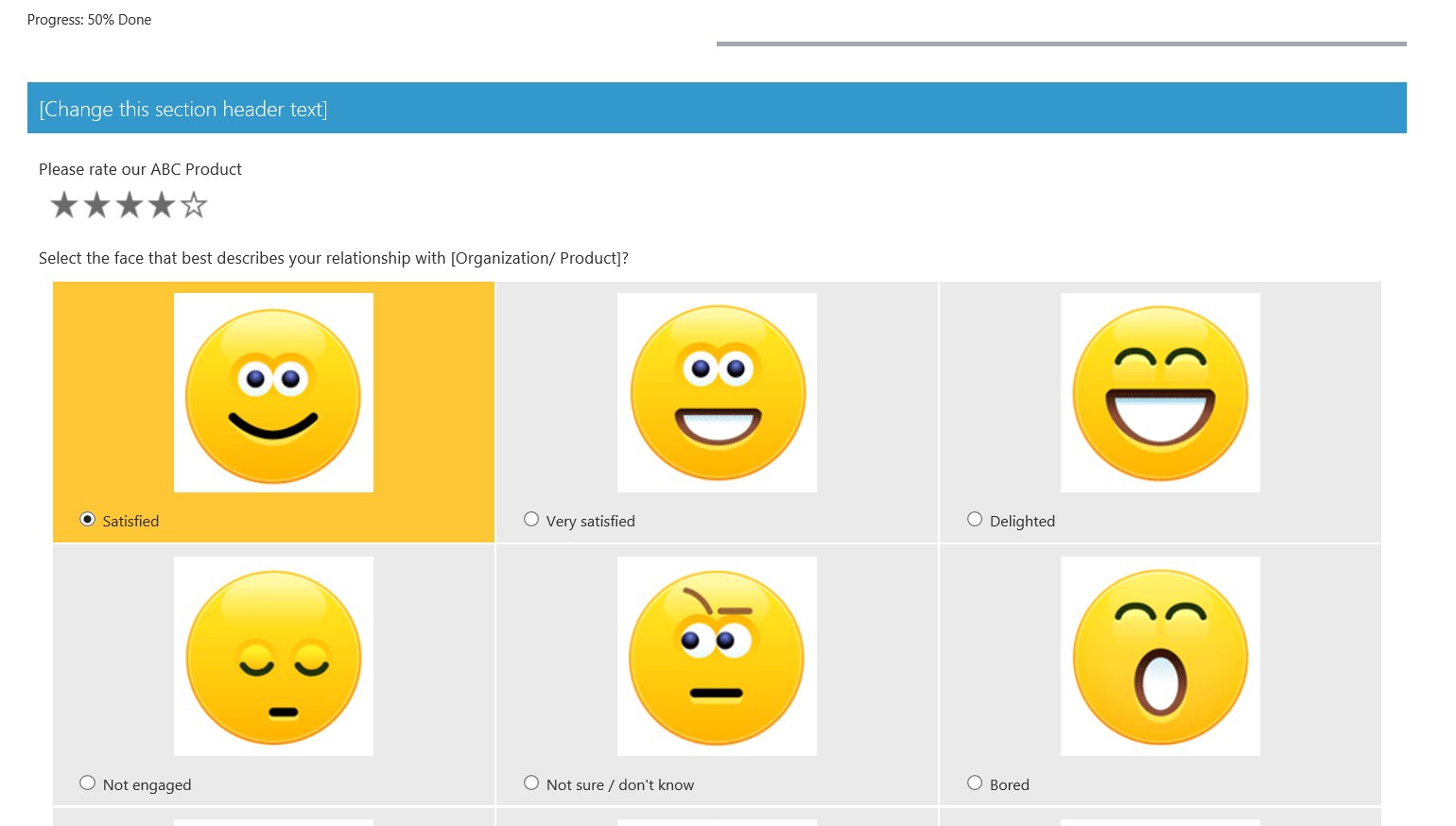
Task: Click the Bored yawning face image
Action: coord(1160,656)
